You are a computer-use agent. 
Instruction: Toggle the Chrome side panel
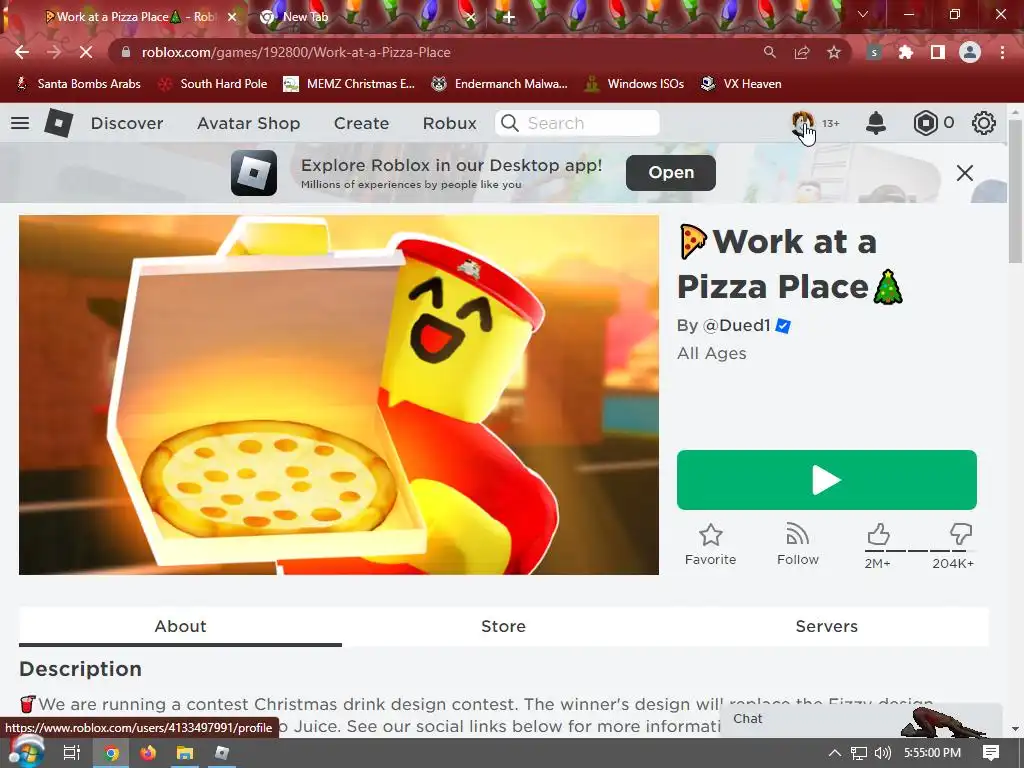tap(938, 52)
